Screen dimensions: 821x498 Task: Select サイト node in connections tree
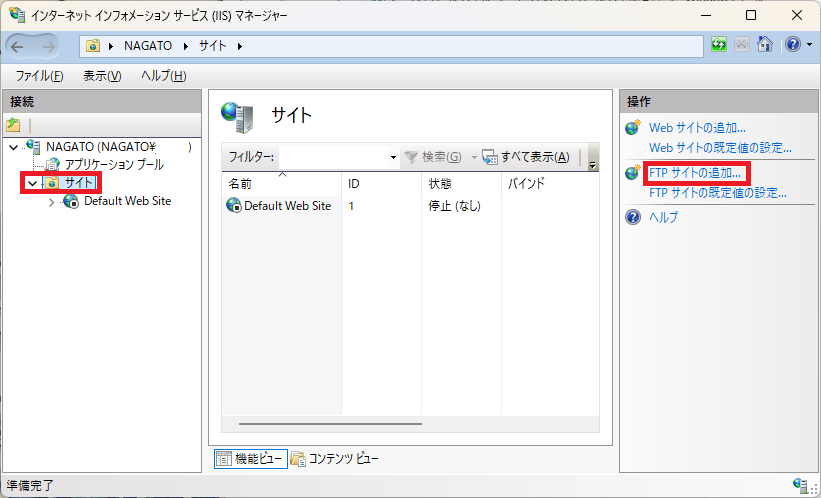79,183
